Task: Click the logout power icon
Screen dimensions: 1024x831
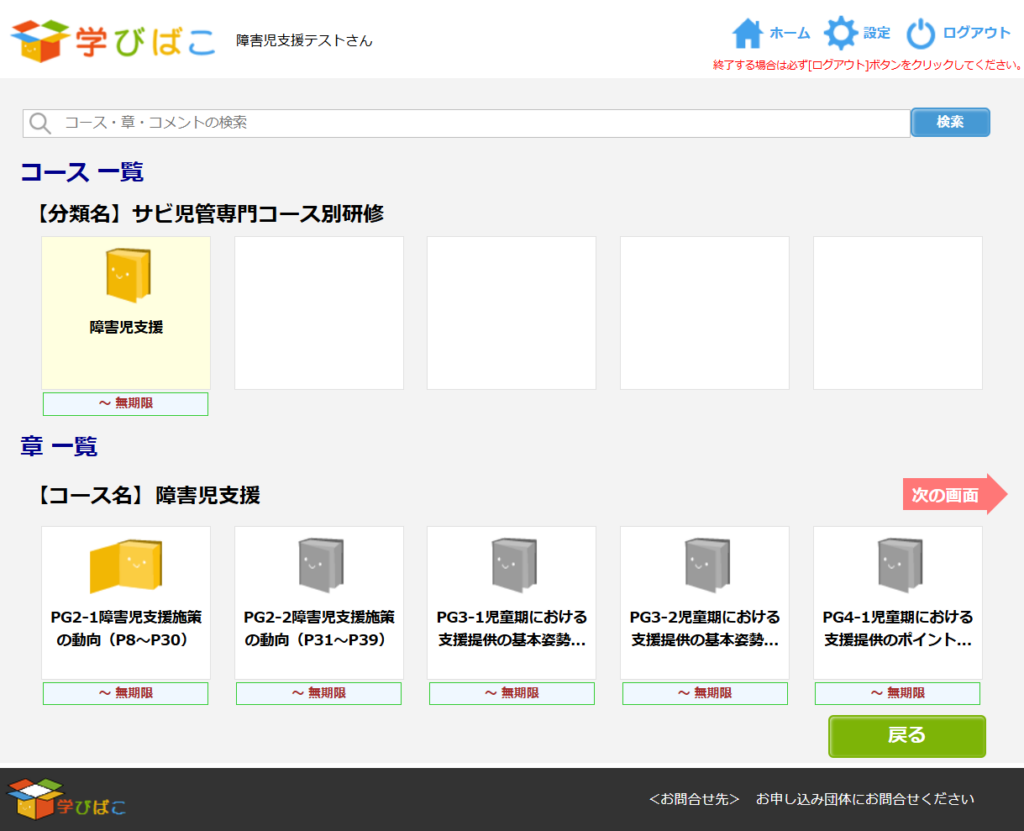Action: [921, 34]
